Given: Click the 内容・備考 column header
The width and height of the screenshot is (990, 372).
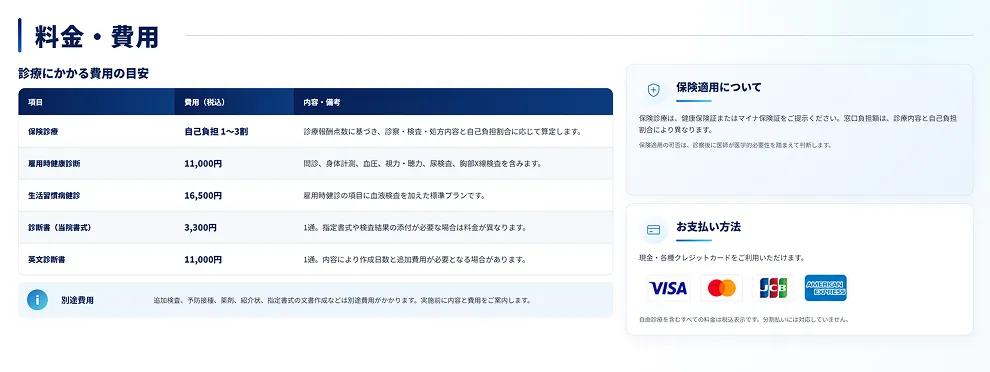Looking at the screenshot, I should [x=322, y=102].
